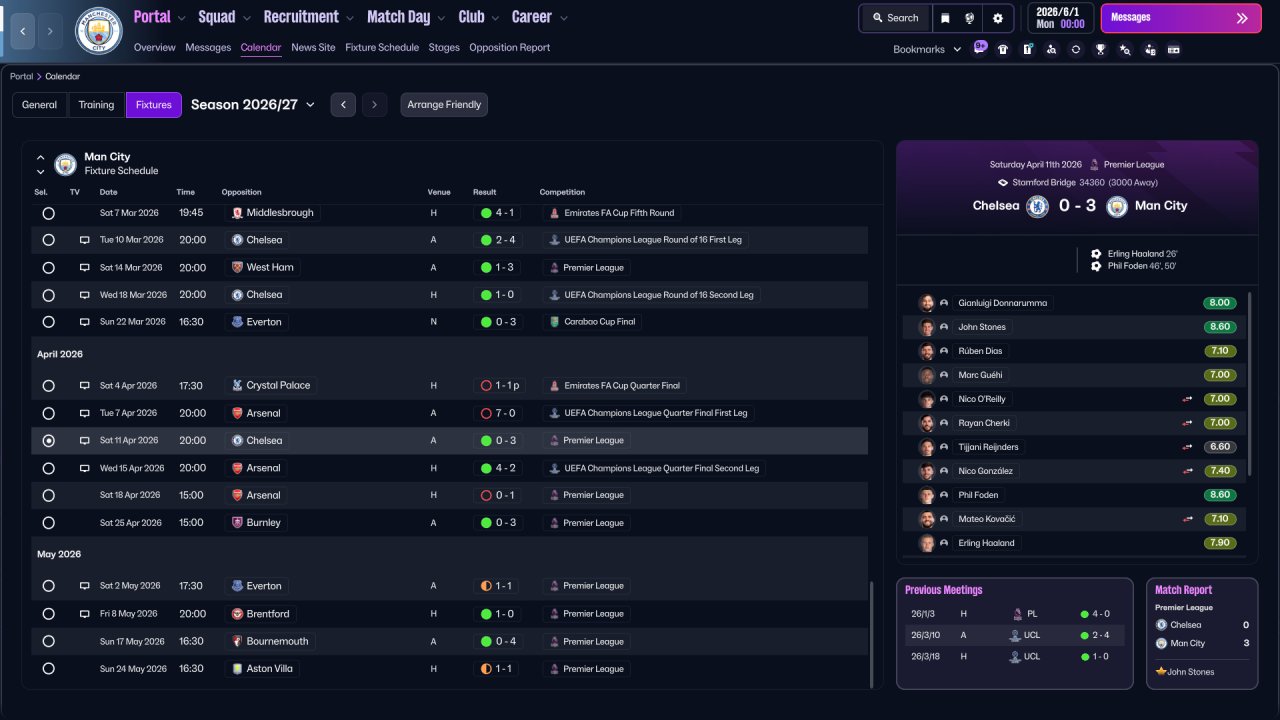Screen dimensions: 1280x720
Task: Switch to the Training calendar view
Action: (x=96, y=105)
